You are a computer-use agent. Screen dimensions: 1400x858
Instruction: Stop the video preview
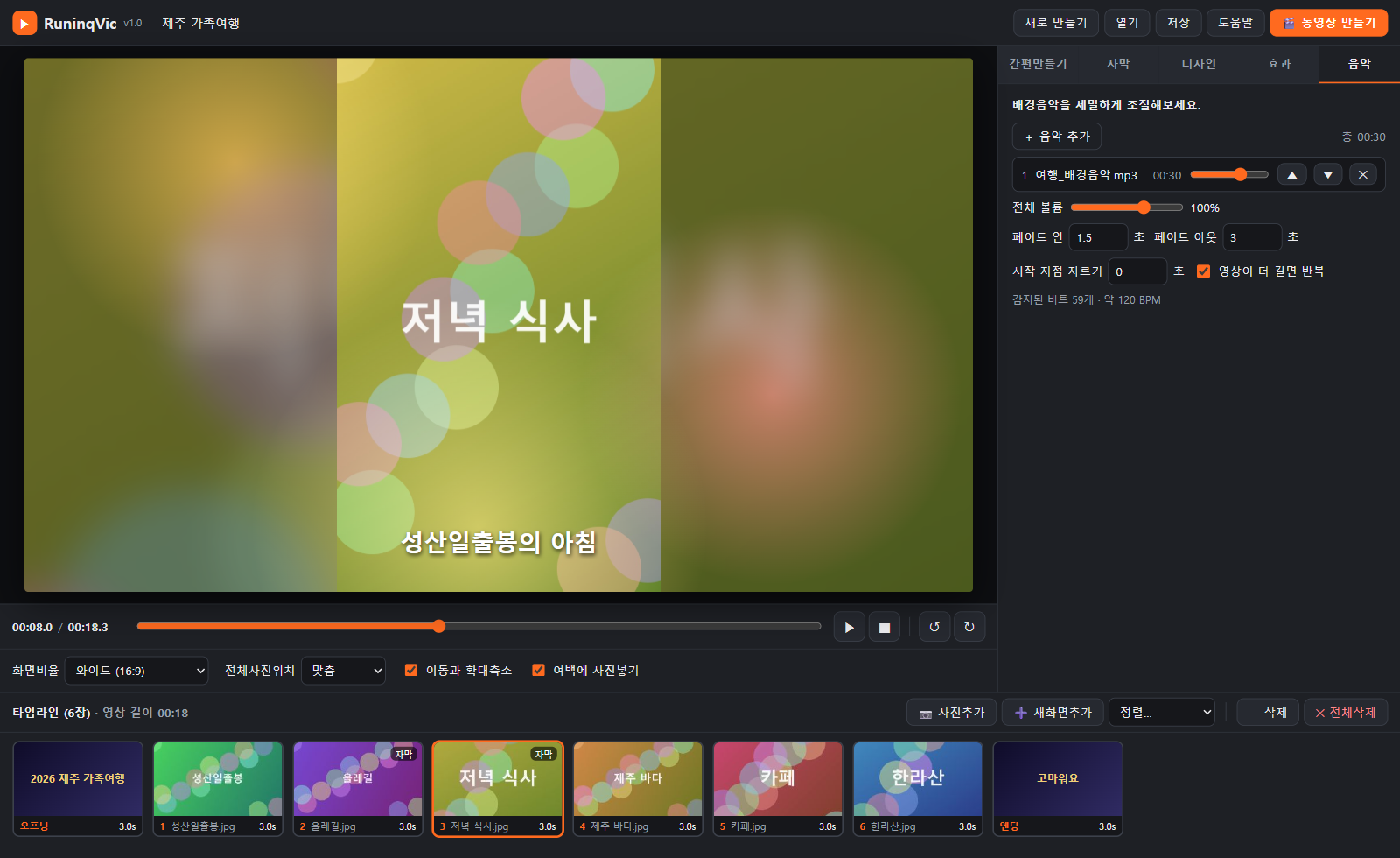pyautogui.click(x=884, y=627)
